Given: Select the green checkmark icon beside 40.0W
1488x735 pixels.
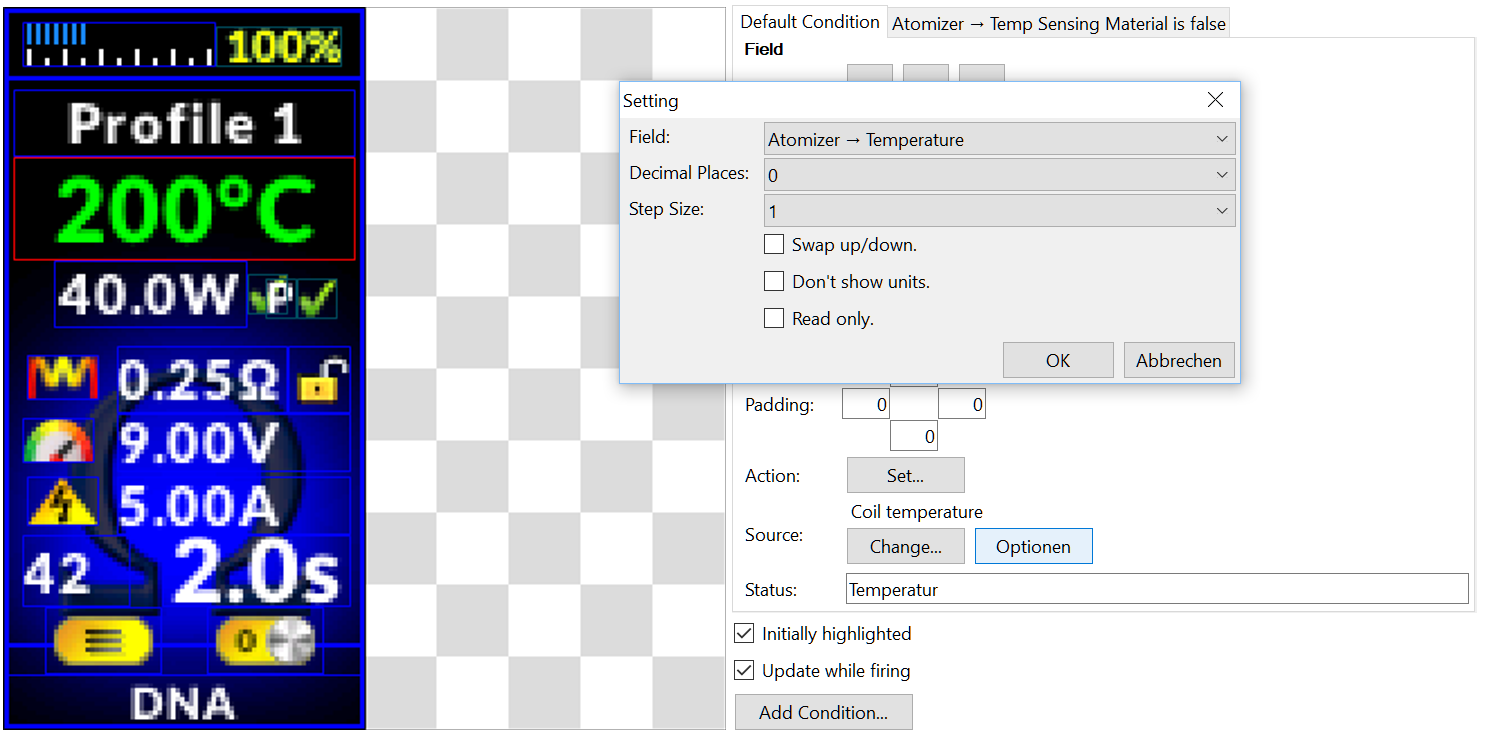Looking at the screenshot, I should coord(317,297).
